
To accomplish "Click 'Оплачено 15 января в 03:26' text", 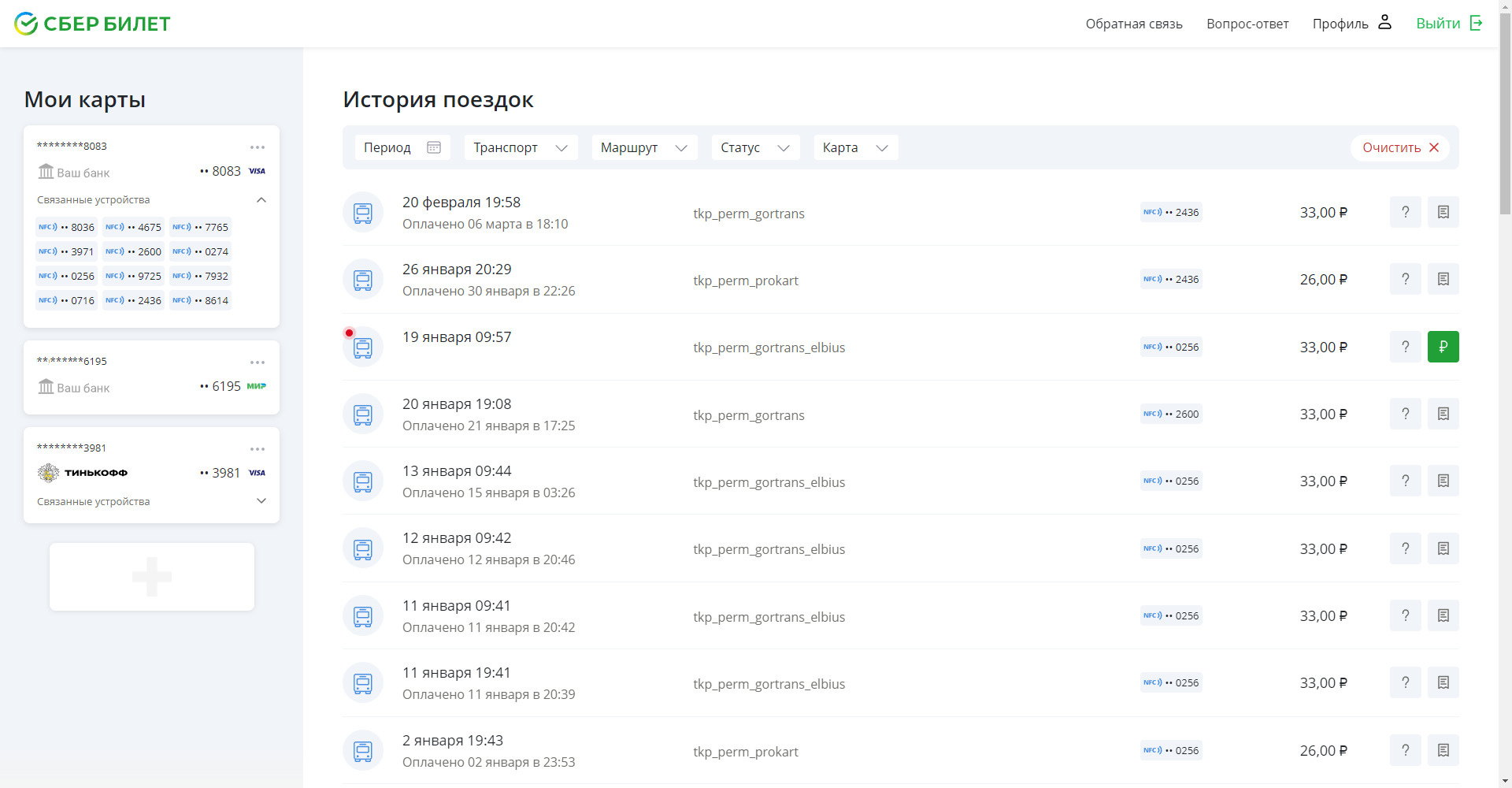I will click(x=488, y=492).
